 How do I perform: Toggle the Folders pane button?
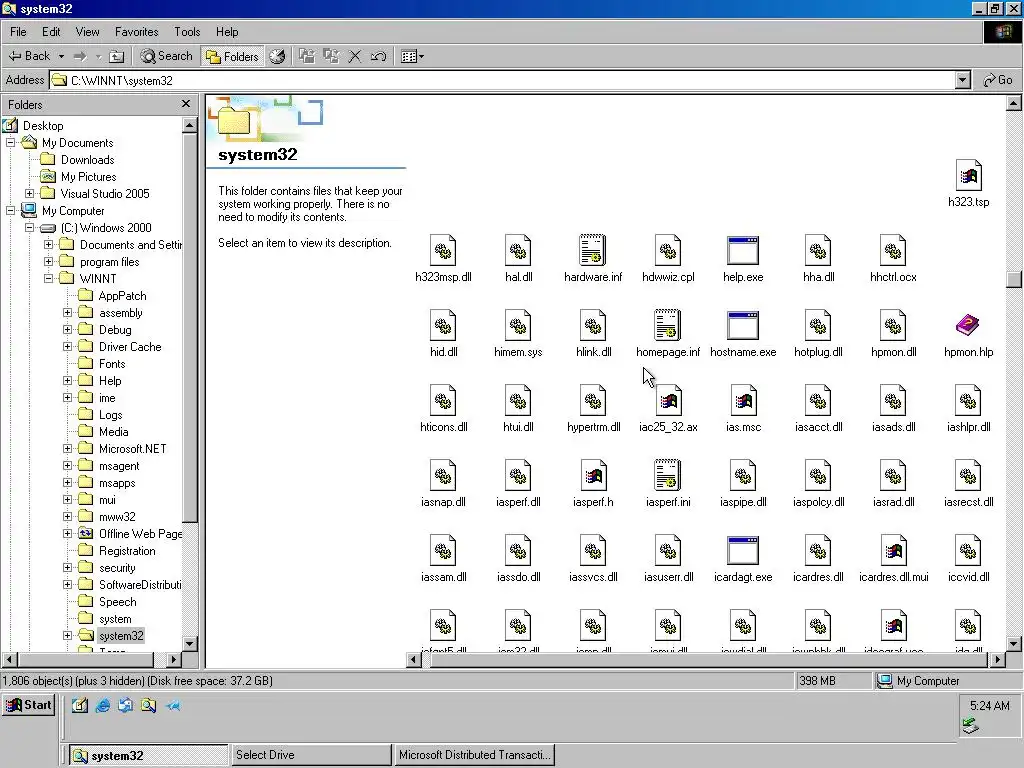(232, 56)
